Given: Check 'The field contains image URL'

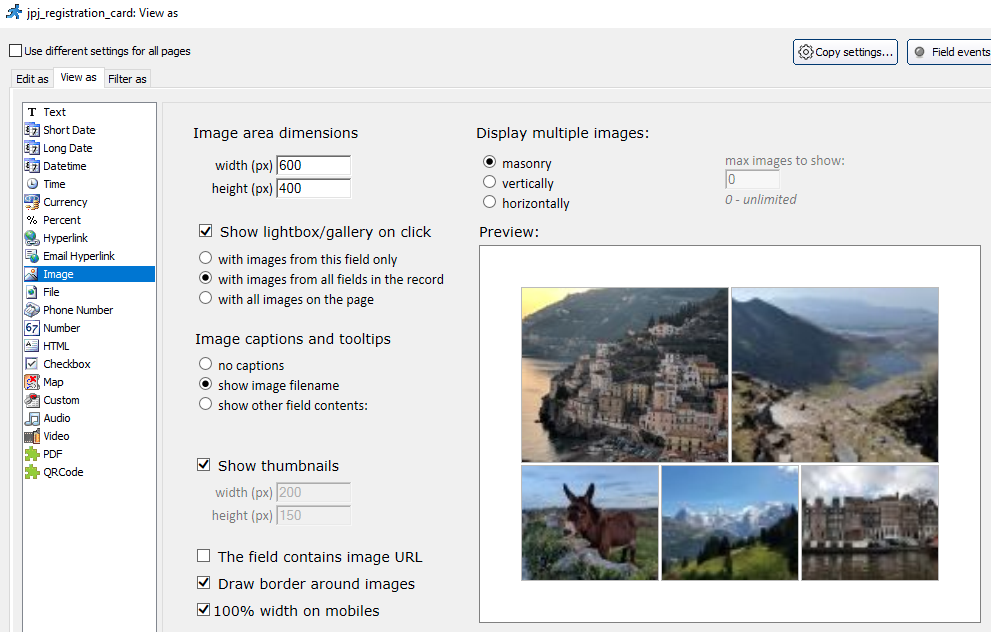Looking at the screenshot, I should click(x=204, y=557).
